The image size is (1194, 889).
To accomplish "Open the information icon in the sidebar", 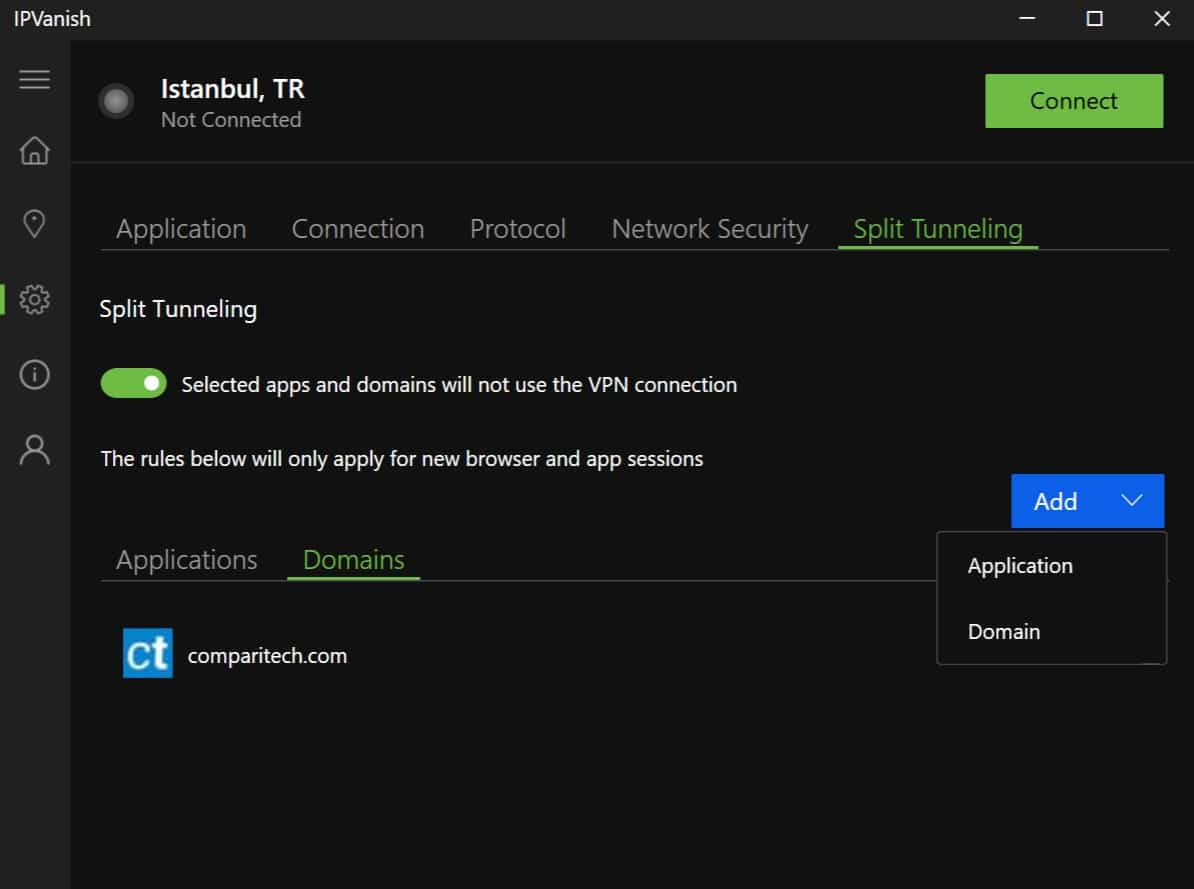I will (x=34, y=374).
